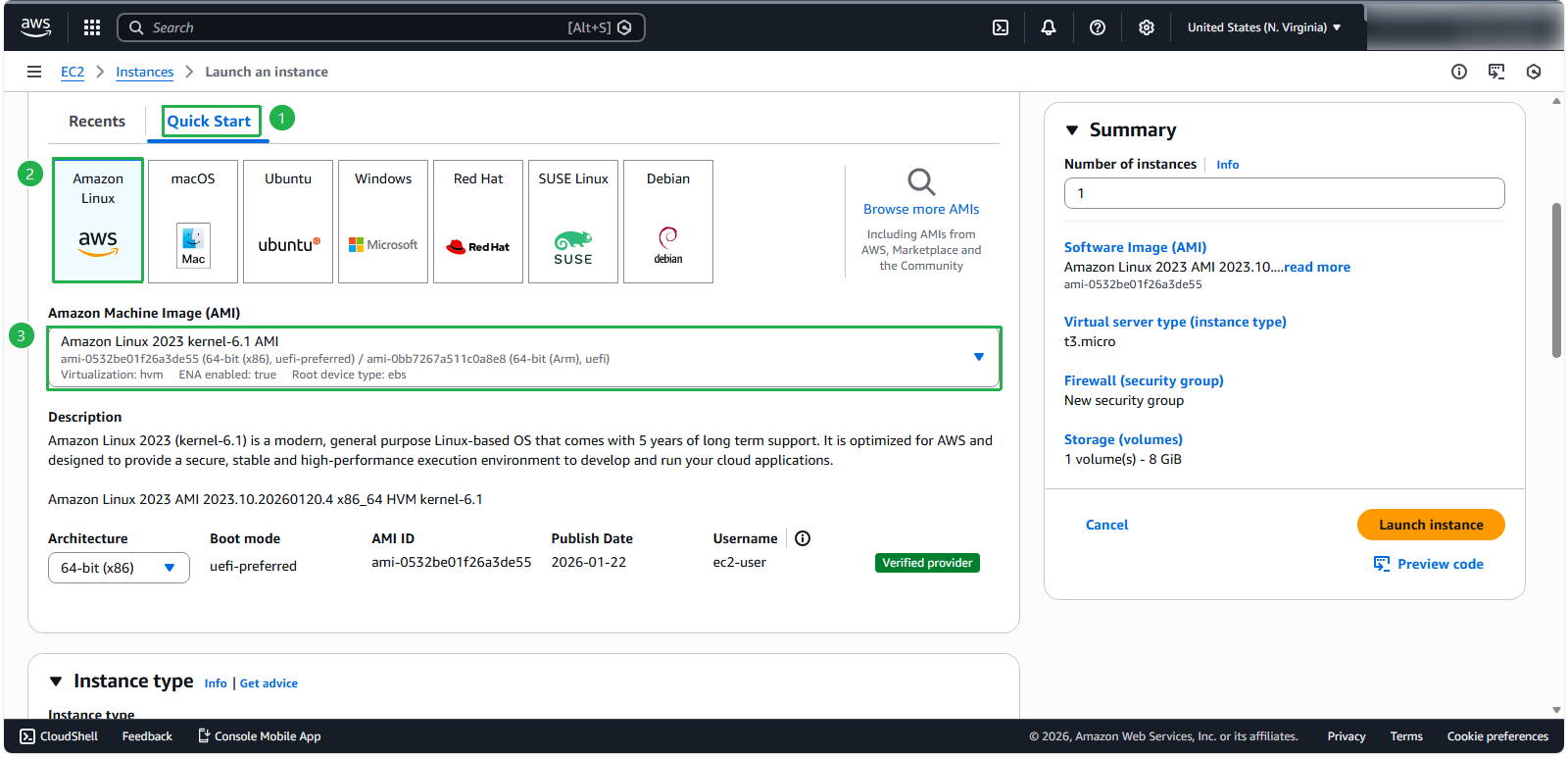Click the magnifier icon above Browse more AMIs

click(921, 181)
